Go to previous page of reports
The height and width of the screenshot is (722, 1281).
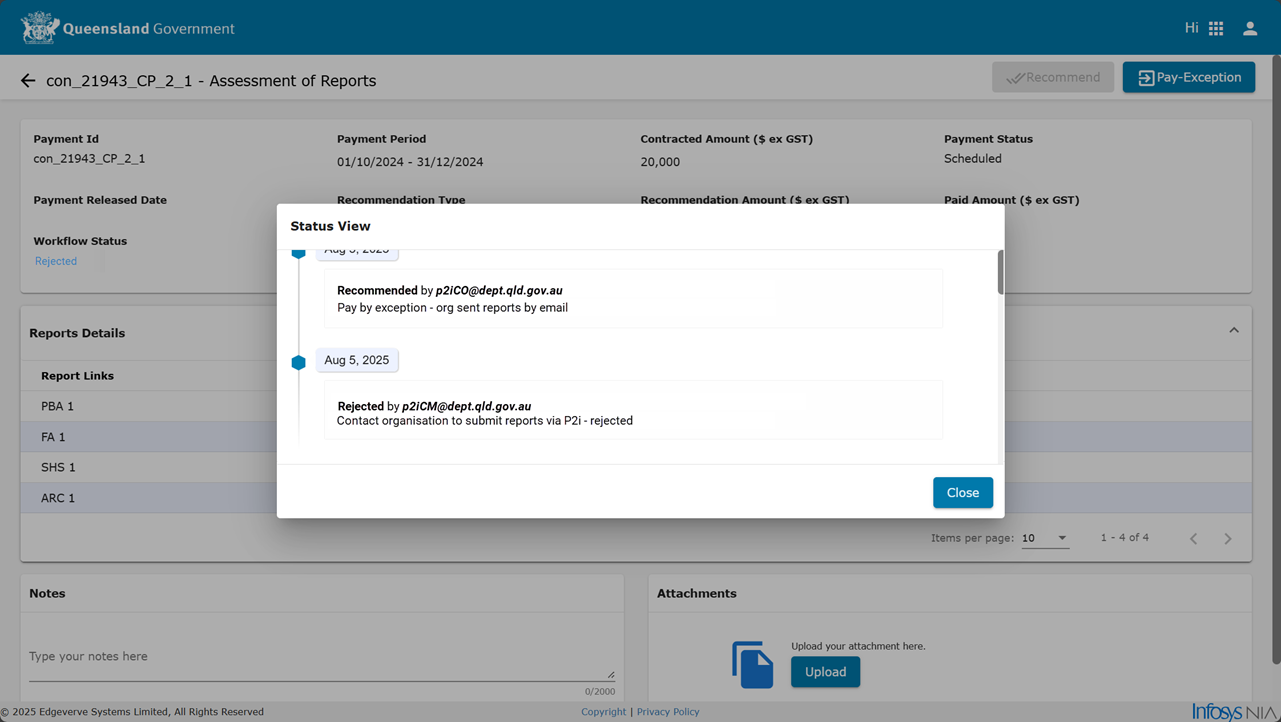pyautogui.click(x=1194, y=539)
